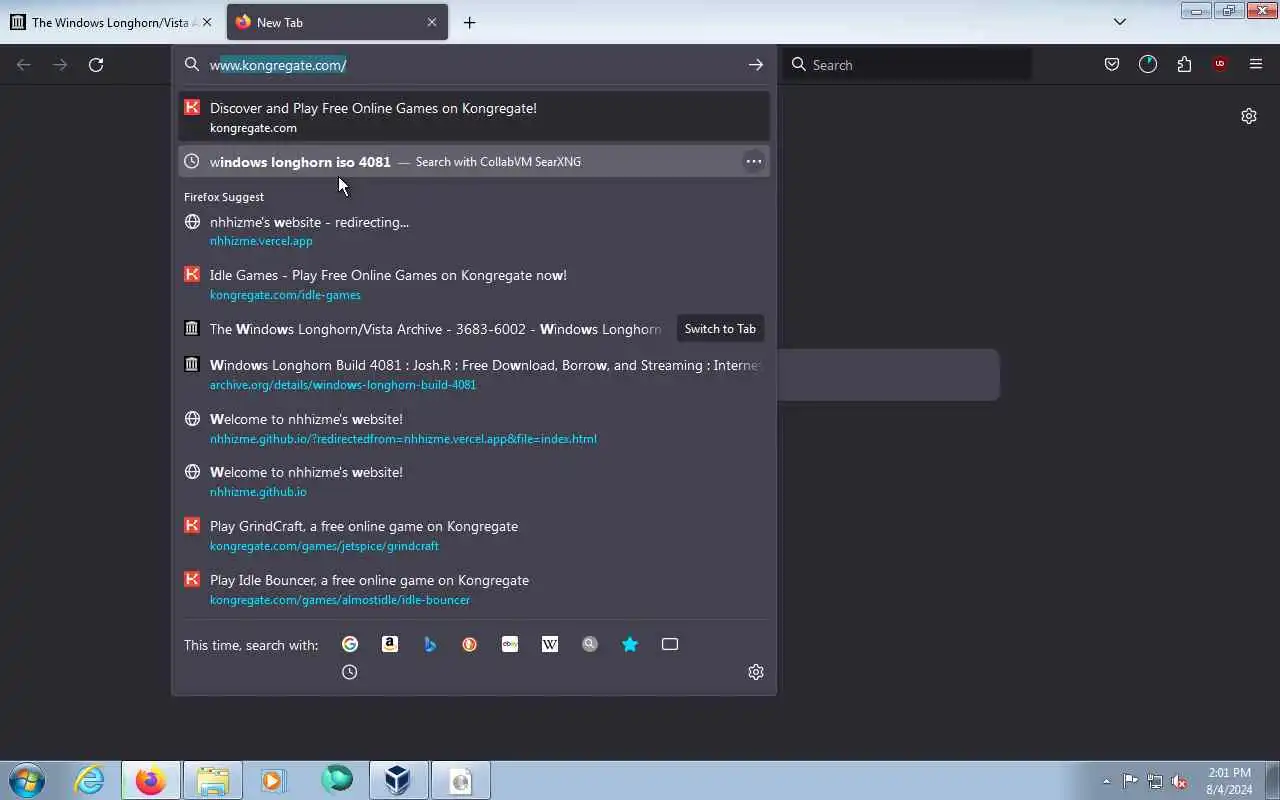This screenshot has height=800, width=1280.
Task: Launch Internet Explorer from the taskbar
Action: (90, 780)
